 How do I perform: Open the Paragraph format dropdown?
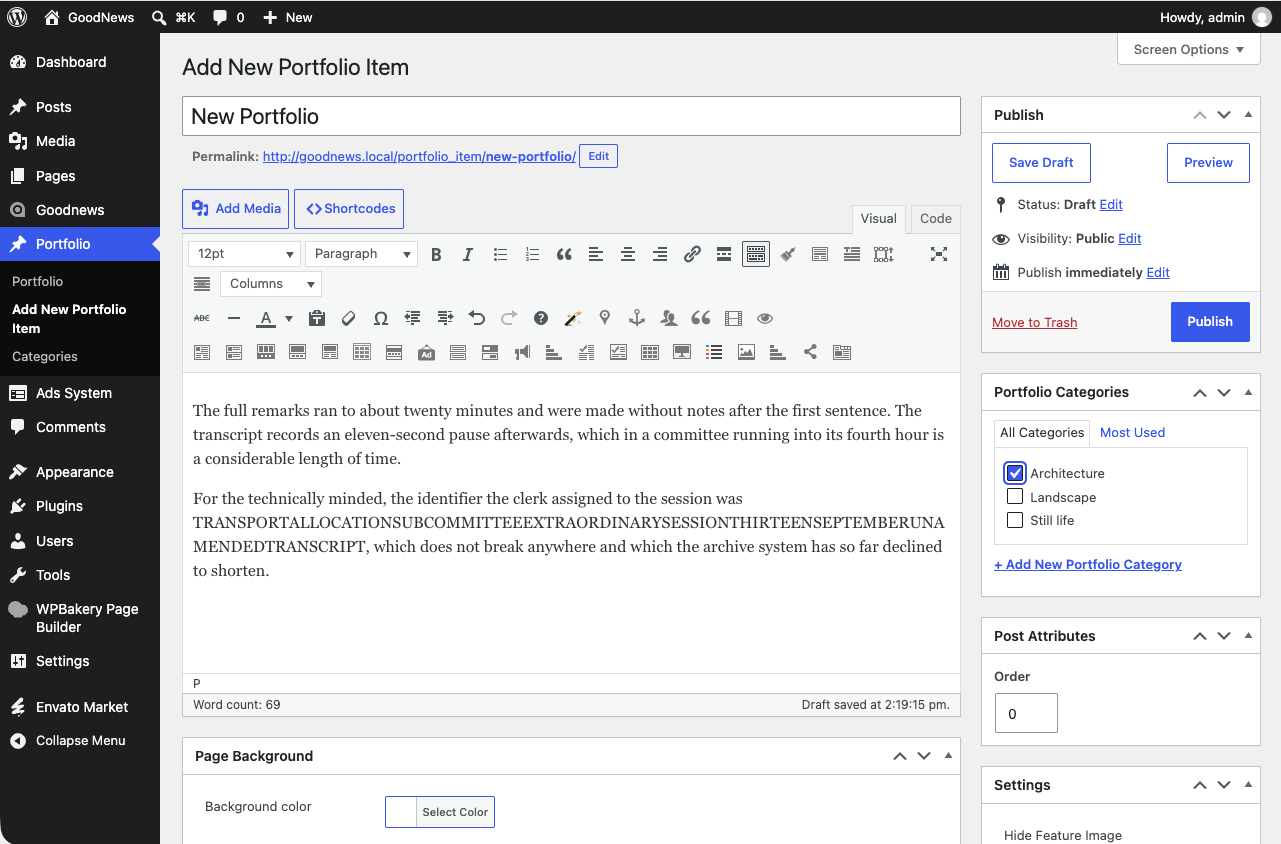coord(361,254)
